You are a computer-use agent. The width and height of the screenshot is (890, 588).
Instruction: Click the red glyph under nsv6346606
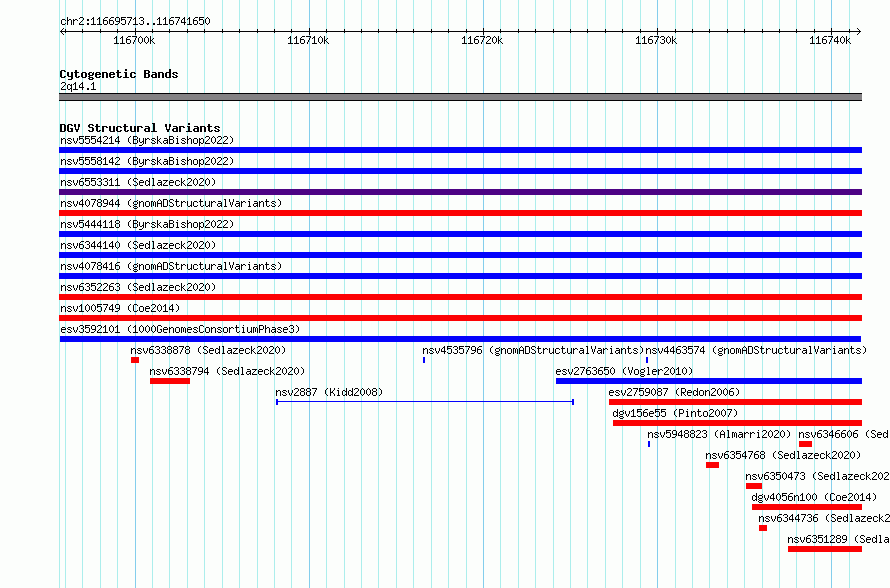click(805, 444)
